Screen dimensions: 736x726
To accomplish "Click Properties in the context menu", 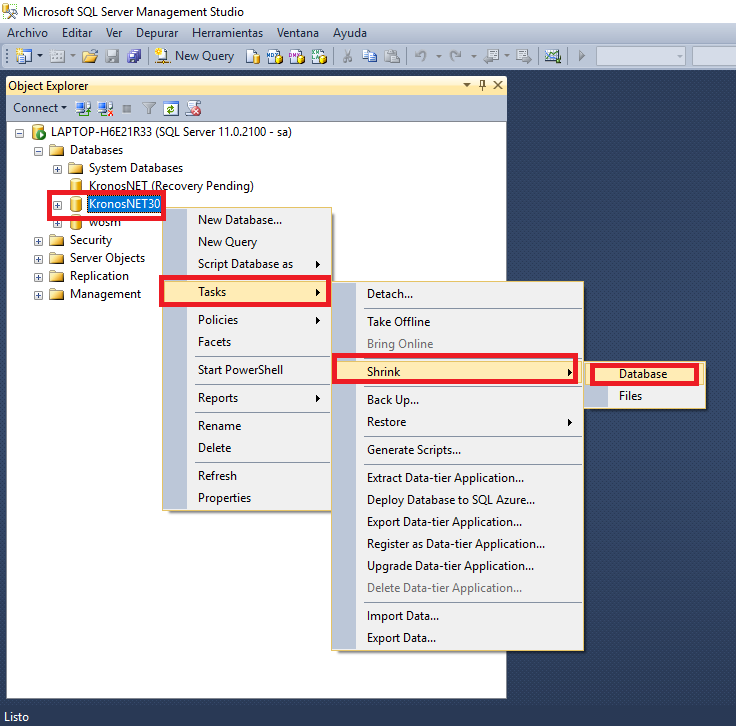I will pyautogui.click(x=247, y=497).
